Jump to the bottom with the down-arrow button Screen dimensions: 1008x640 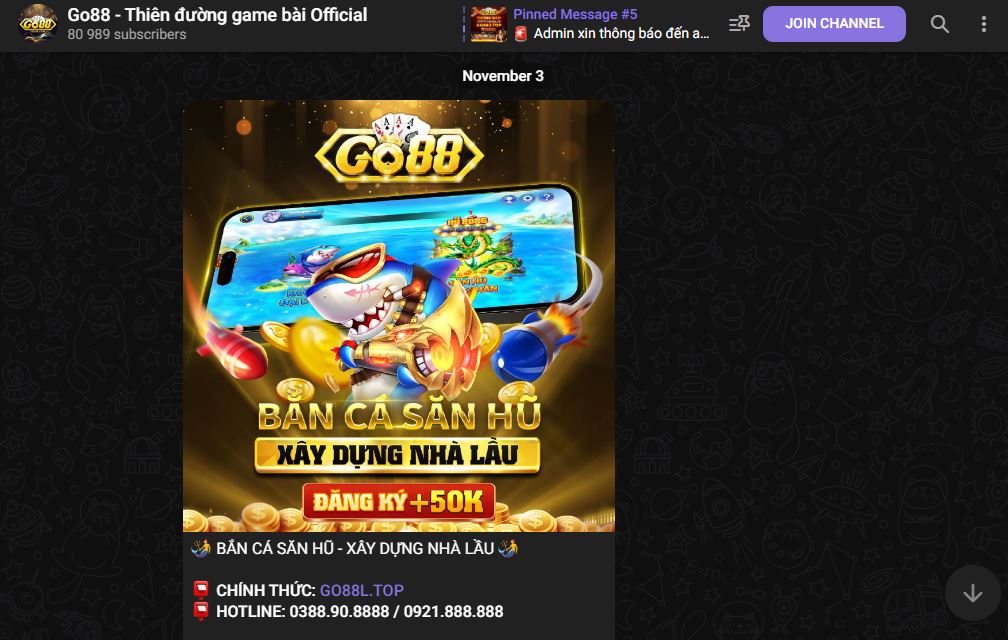(972, 592)
